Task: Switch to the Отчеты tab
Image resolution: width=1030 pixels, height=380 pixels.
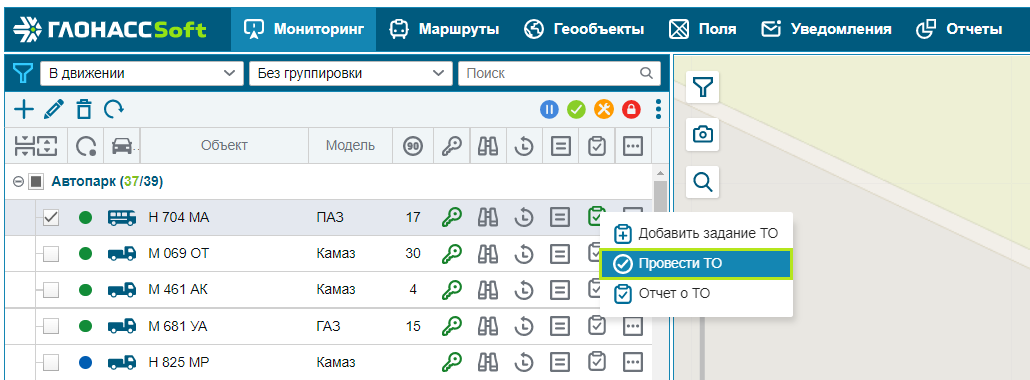Action: pyautogui.click(x=959, y=29)
